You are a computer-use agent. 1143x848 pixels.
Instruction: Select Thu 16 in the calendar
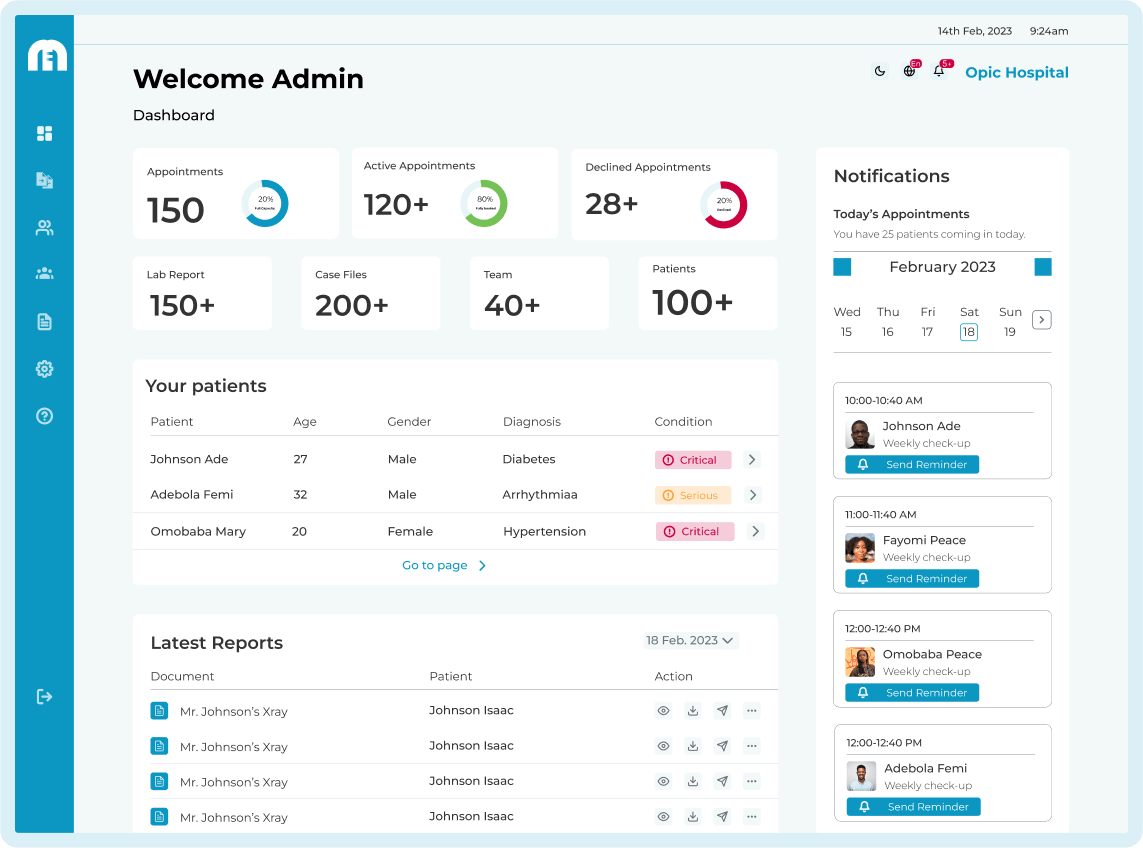(887, 331)
